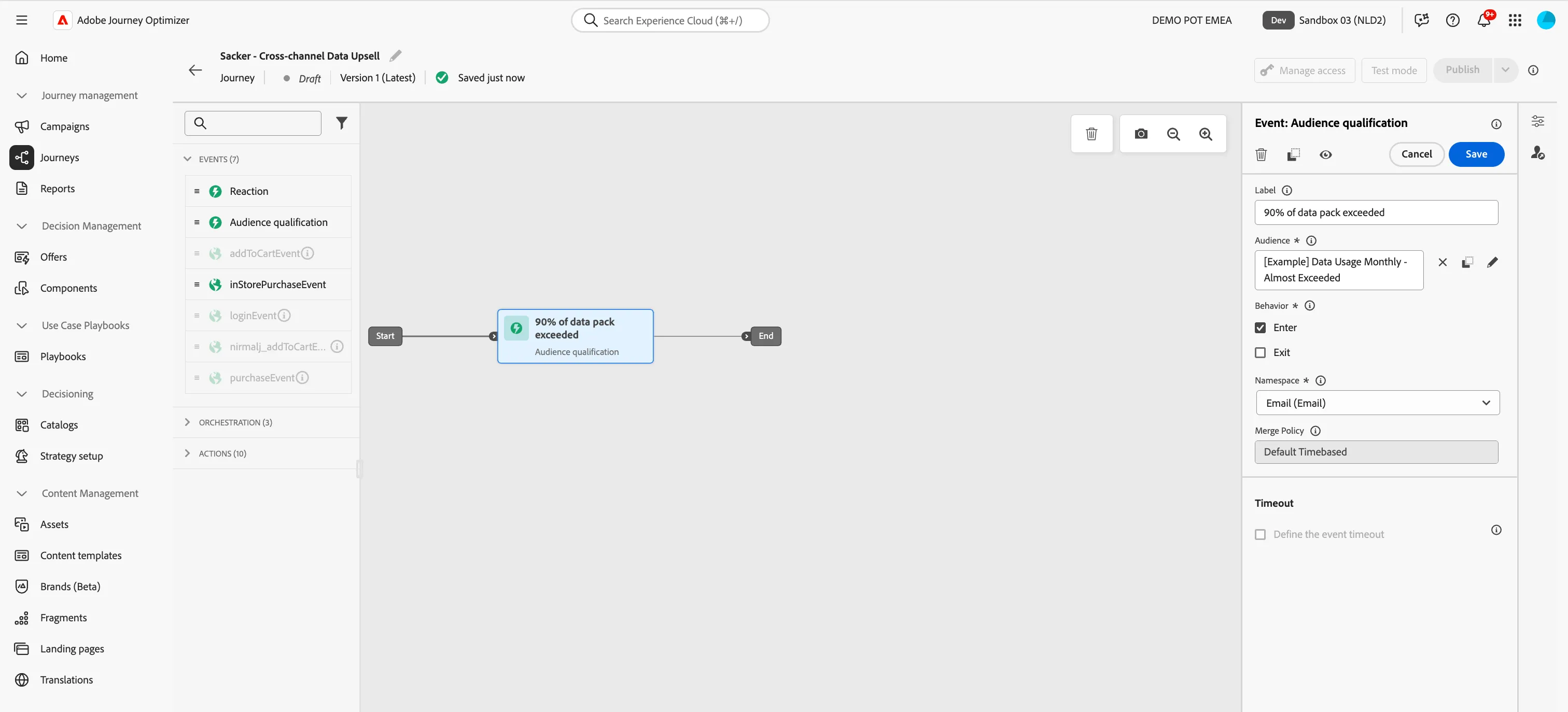Zoom out of the journey canvas

pyautogui.click(x=1173, y=134)
